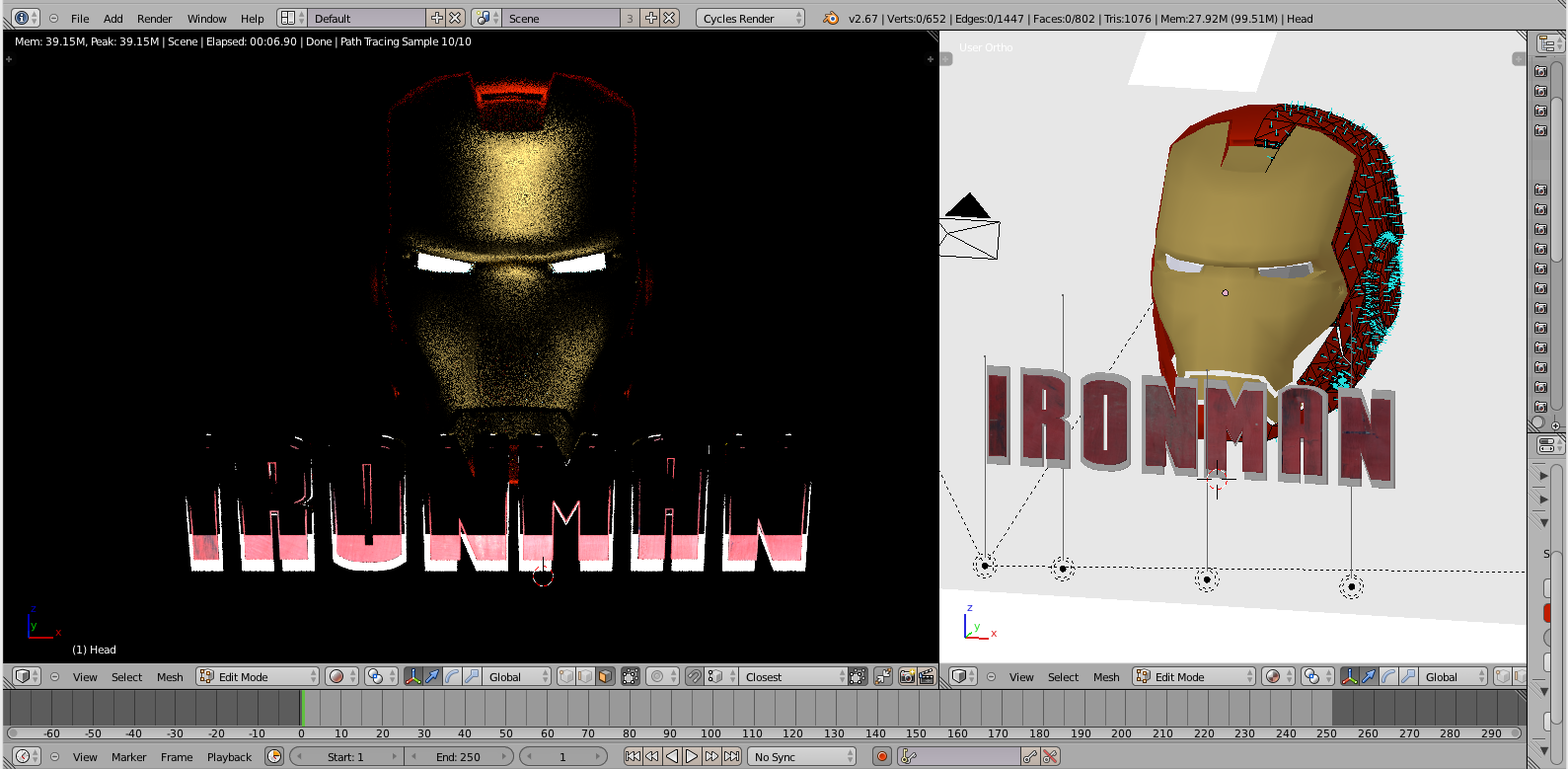
Task: Toggle the preview range clock icon in timeline
Action: tap(274, 757)
